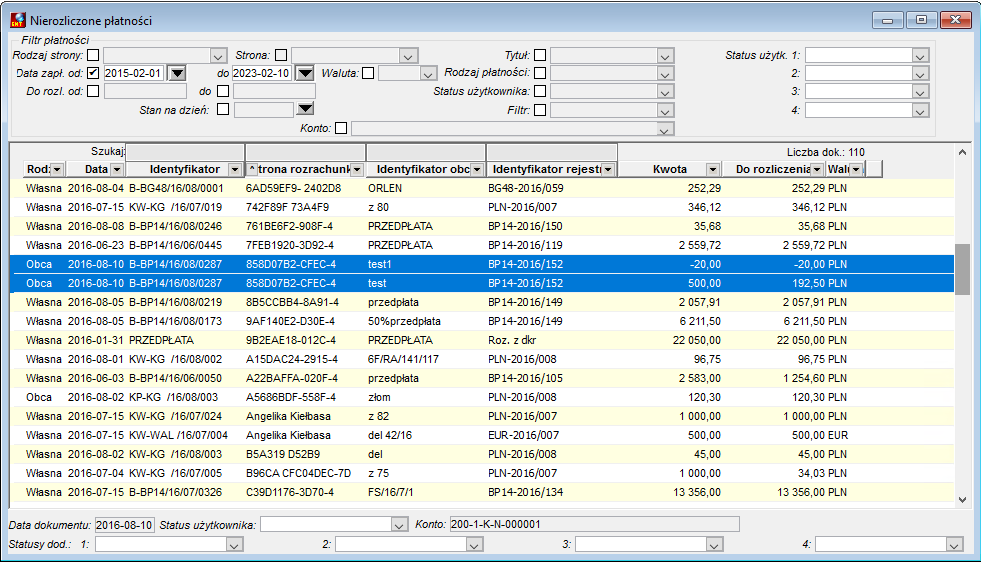981x562 pixels.
Task: Open the Rodz column header filter arrow
Action: coord(57,170)
